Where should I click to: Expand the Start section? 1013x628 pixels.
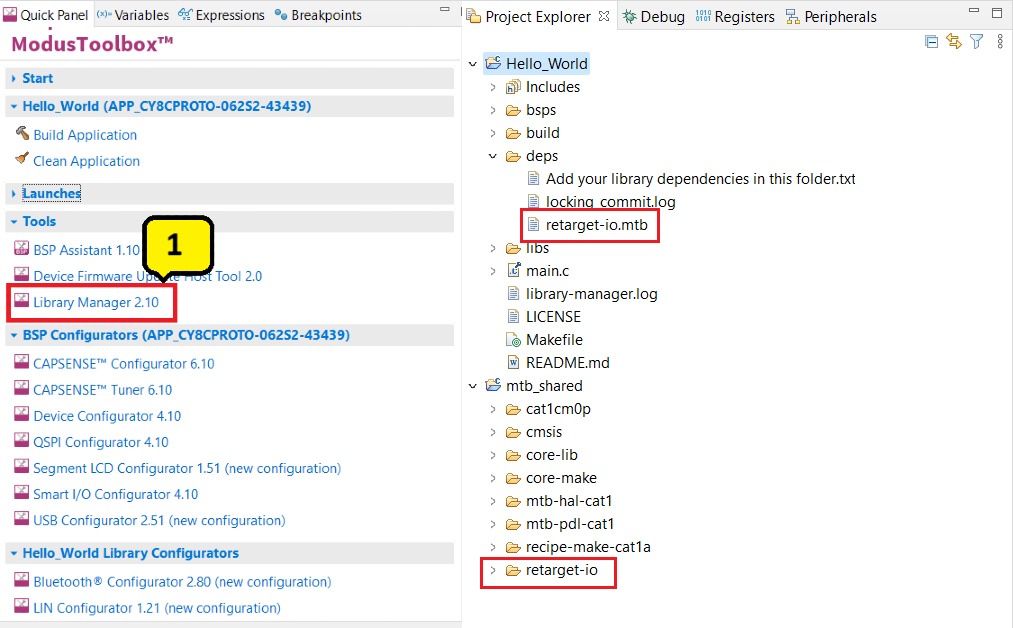click(14, 78)
